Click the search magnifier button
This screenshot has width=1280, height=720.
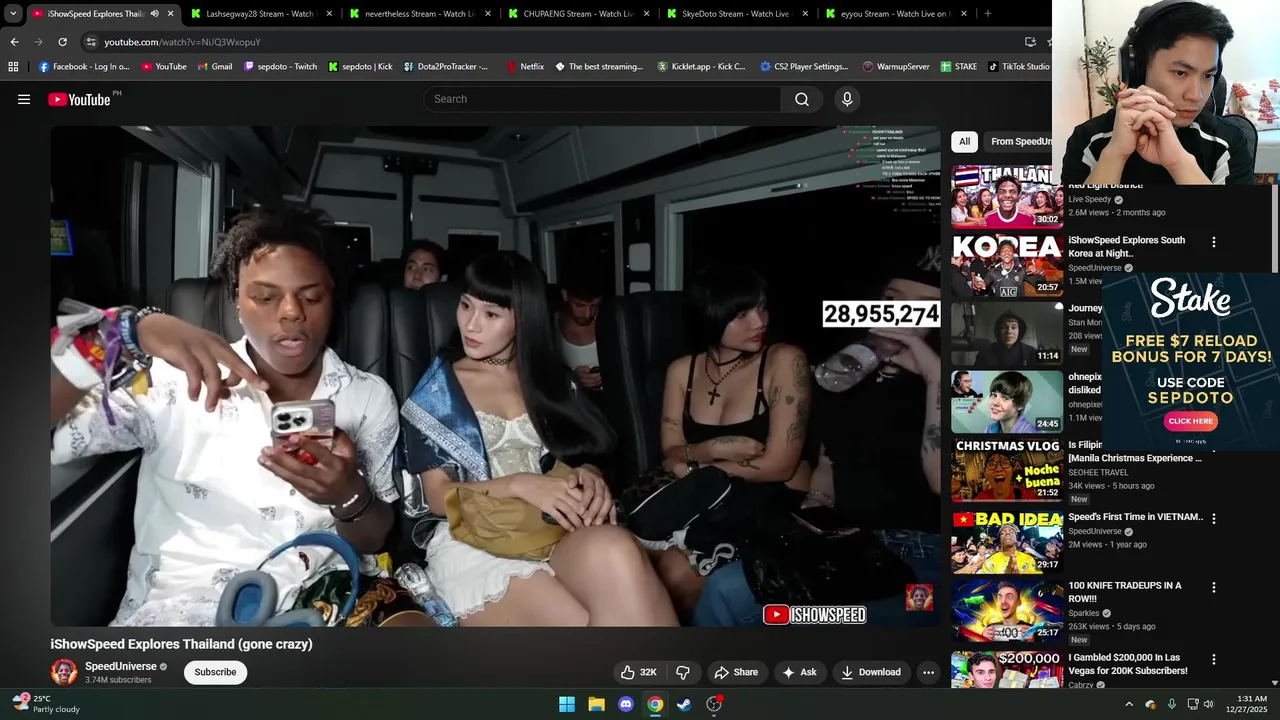[802, 99]
